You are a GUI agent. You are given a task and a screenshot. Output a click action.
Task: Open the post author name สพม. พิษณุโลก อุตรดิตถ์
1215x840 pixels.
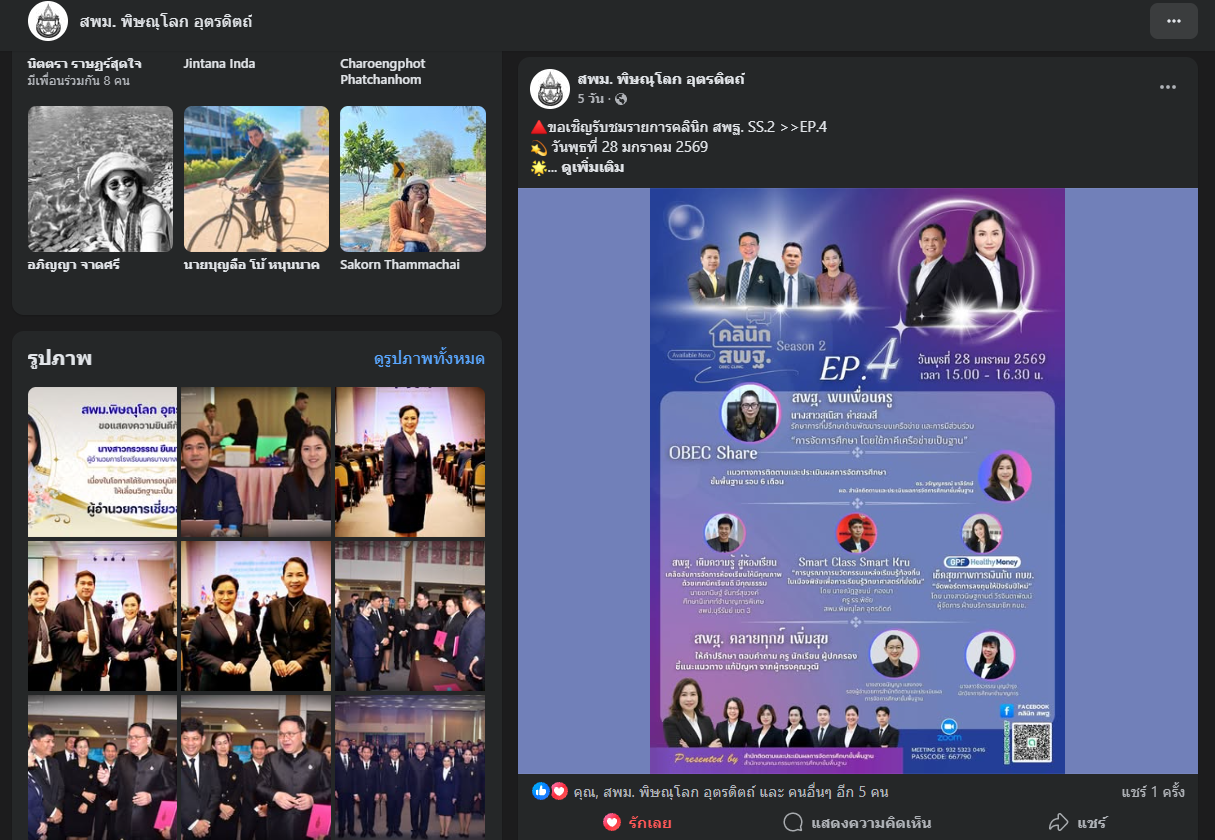click(x=661, y=79)
